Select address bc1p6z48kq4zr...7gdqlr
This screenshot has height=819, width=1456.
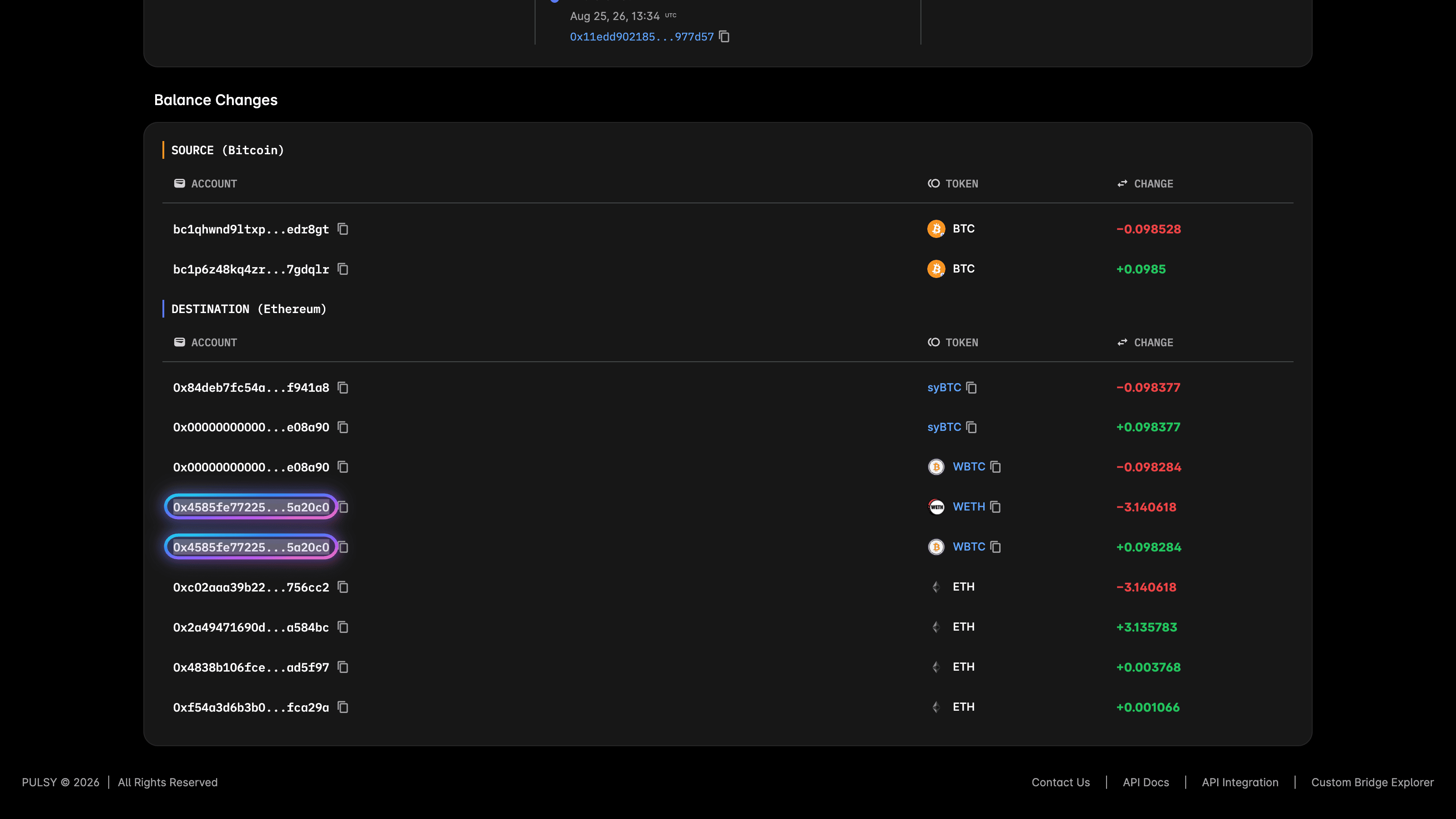pos(251,269)
